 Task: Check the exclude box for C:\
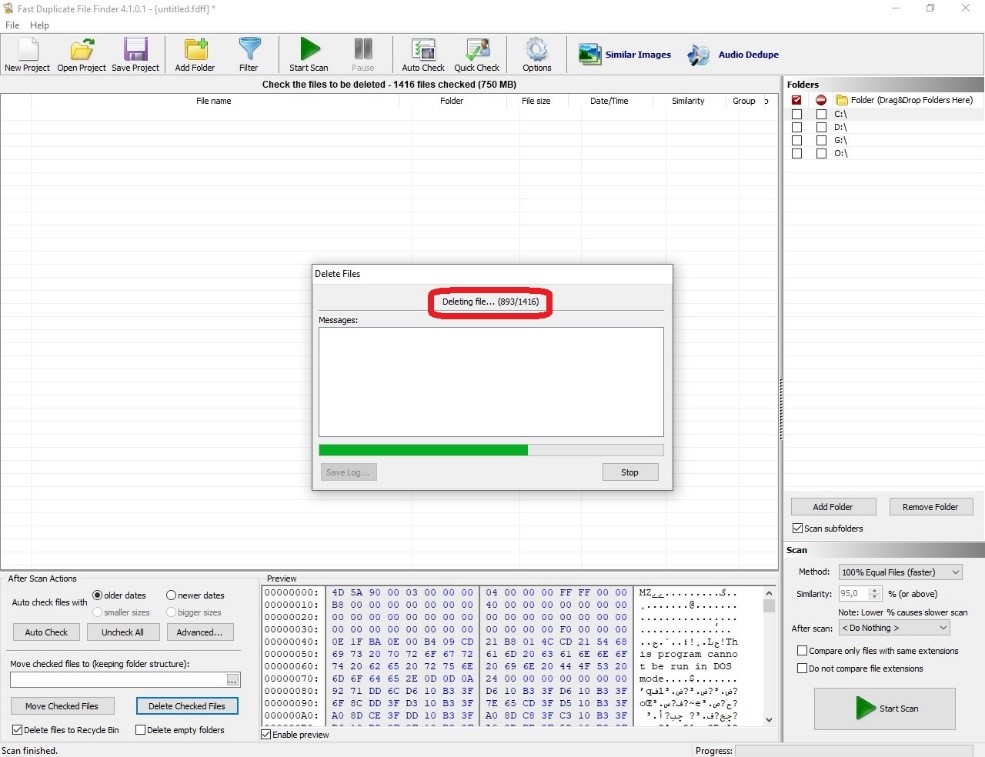(821, 114)
